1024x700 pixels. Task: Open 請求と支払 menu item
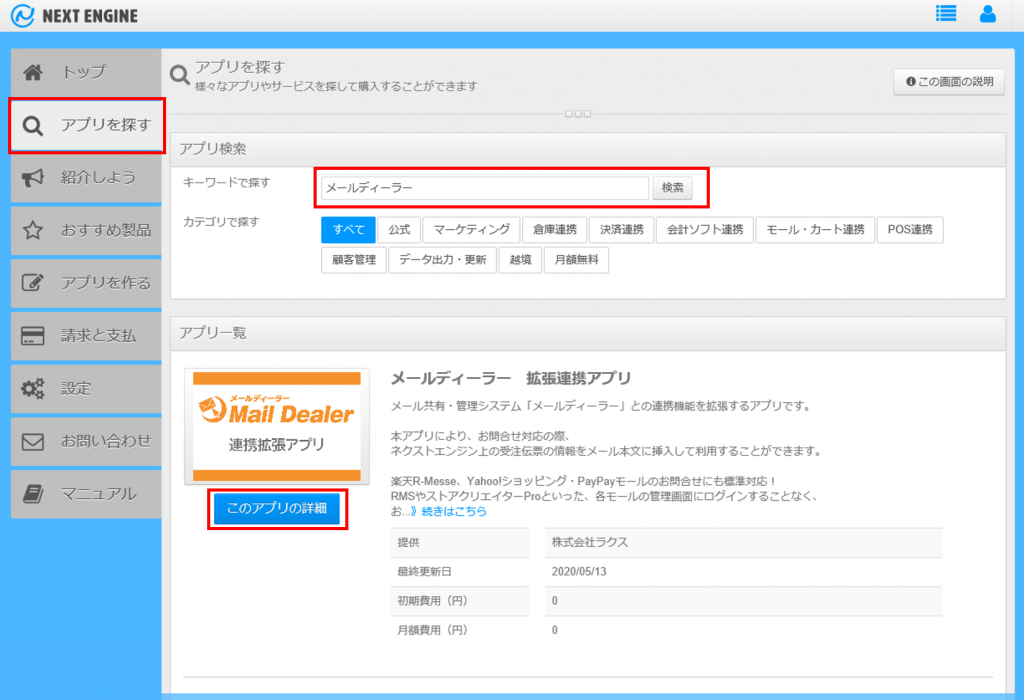pyautogui.click(x=86, y=336)
